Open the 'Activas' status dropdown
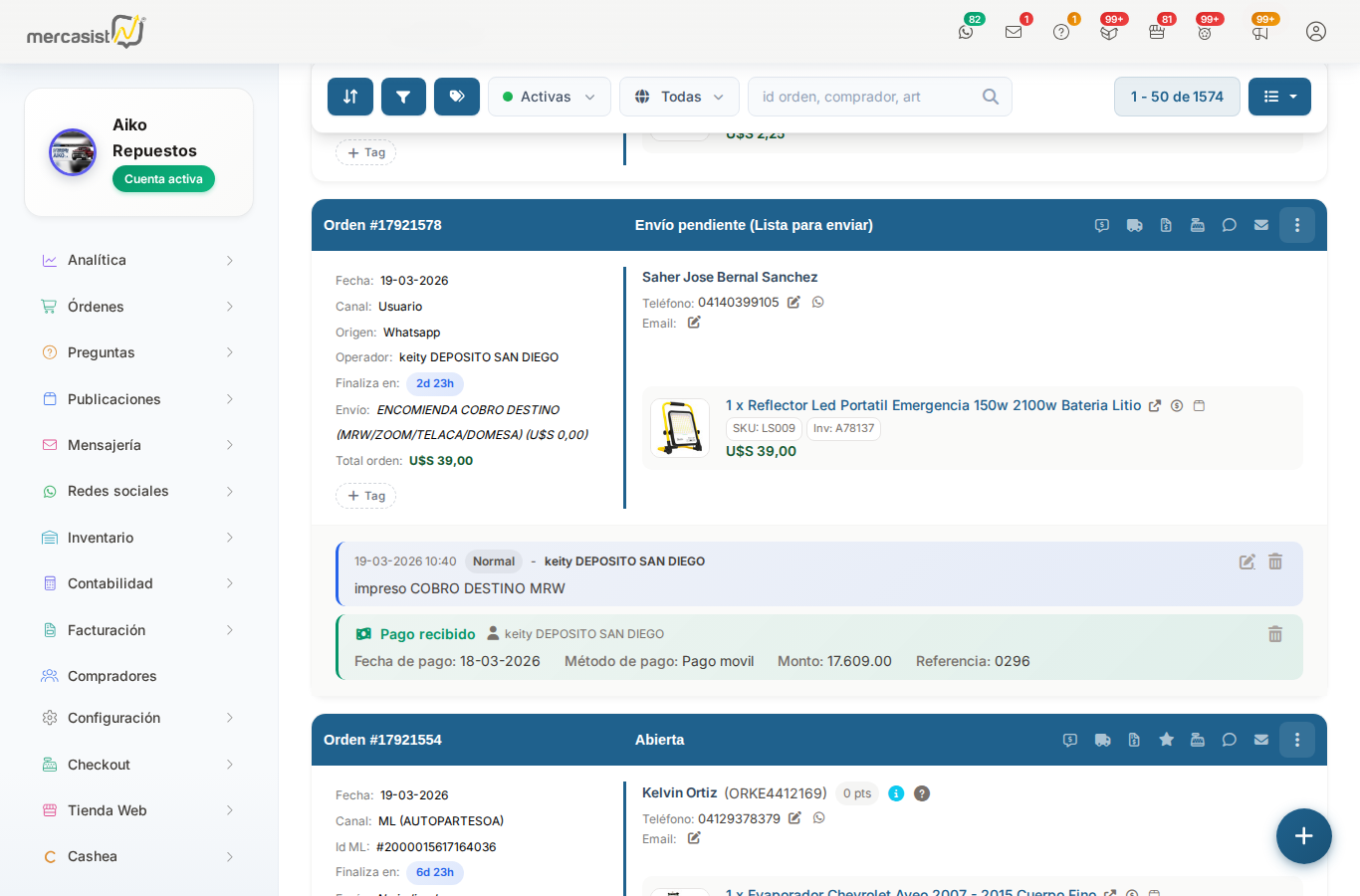1360x896 pixels. (549, 97)
